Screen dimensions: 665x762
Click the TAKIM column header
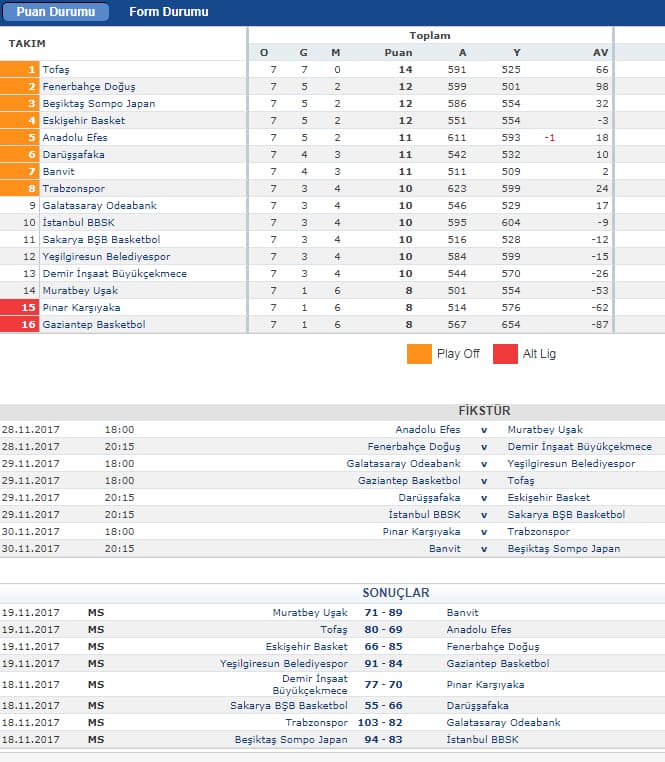pos(27,44)
